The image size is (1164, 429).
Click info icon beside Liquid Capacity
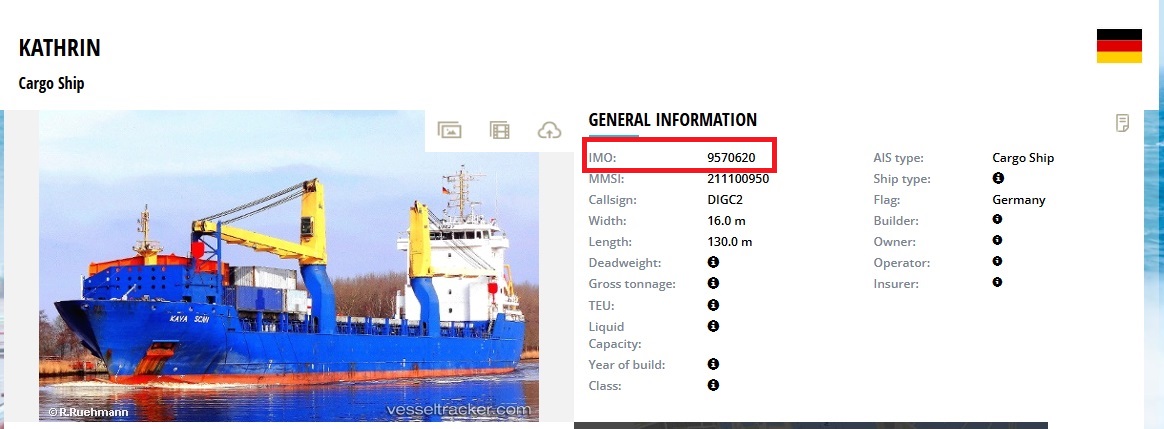tap(713, 326)
